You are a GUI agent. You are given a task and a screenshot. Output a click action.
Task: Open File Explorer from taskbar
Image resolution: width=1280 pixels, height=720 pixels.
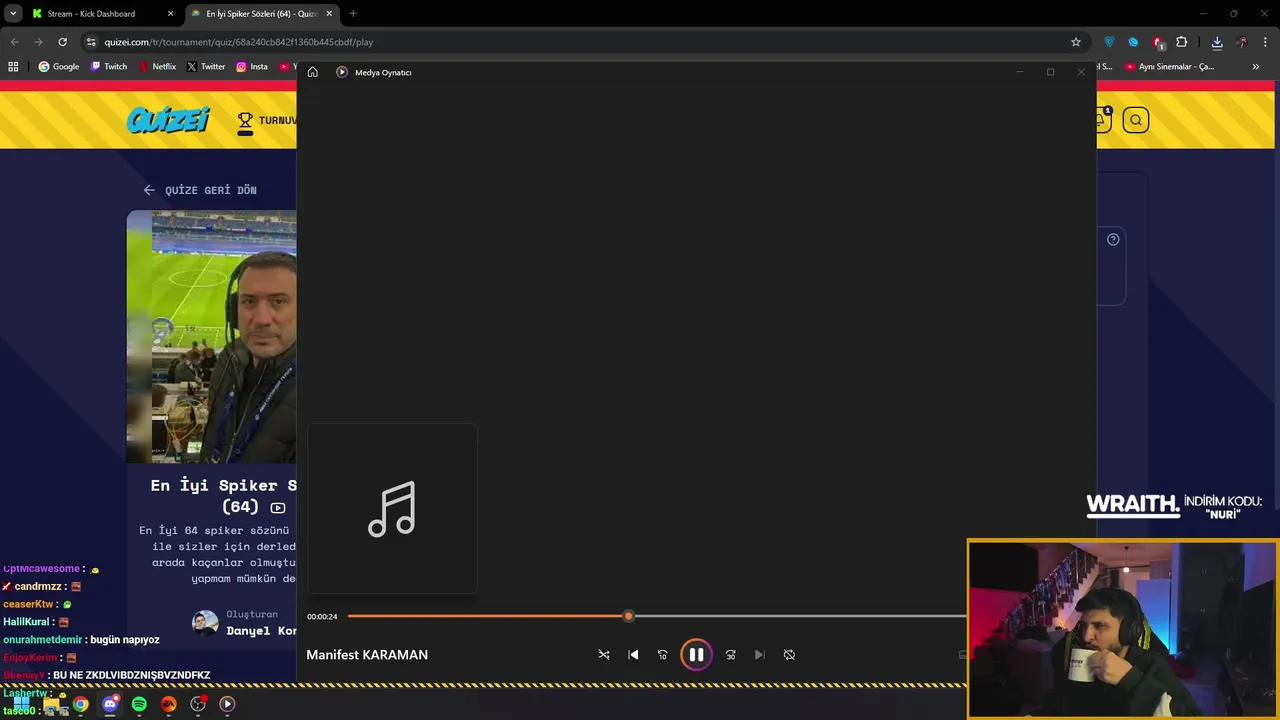pyautogui.click(x=51, y=704)
